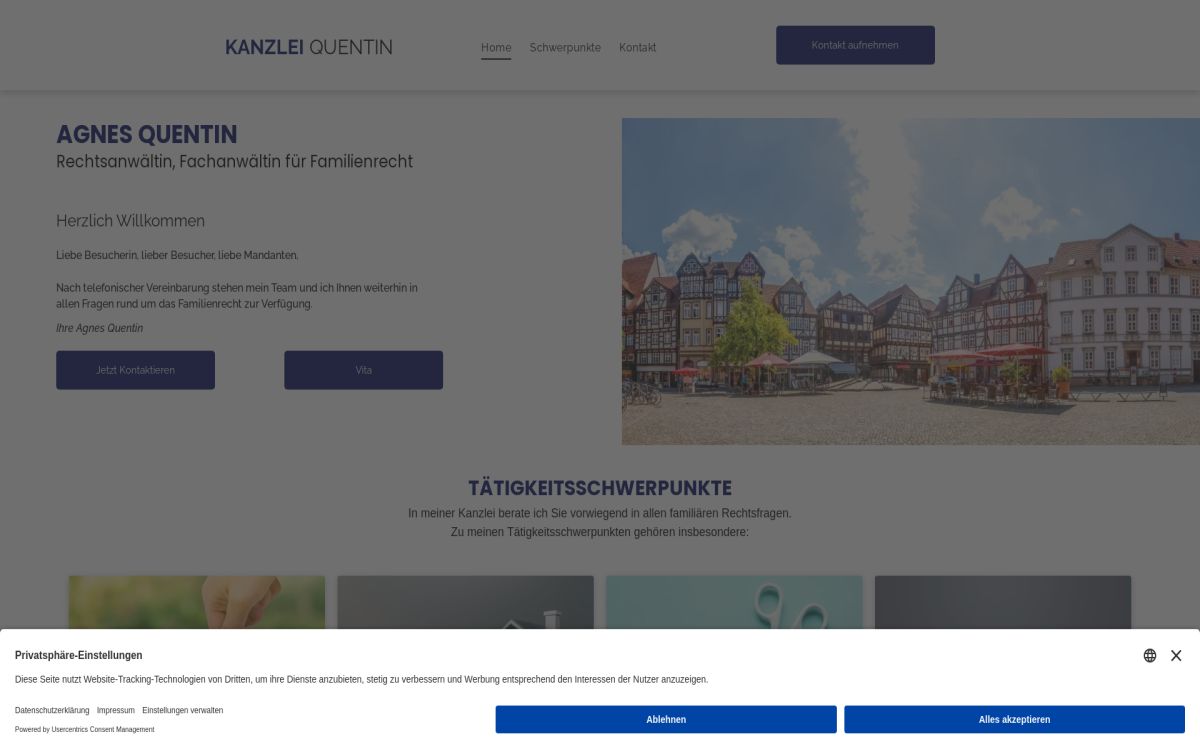Select the Home navigation item

pos(496,47)
